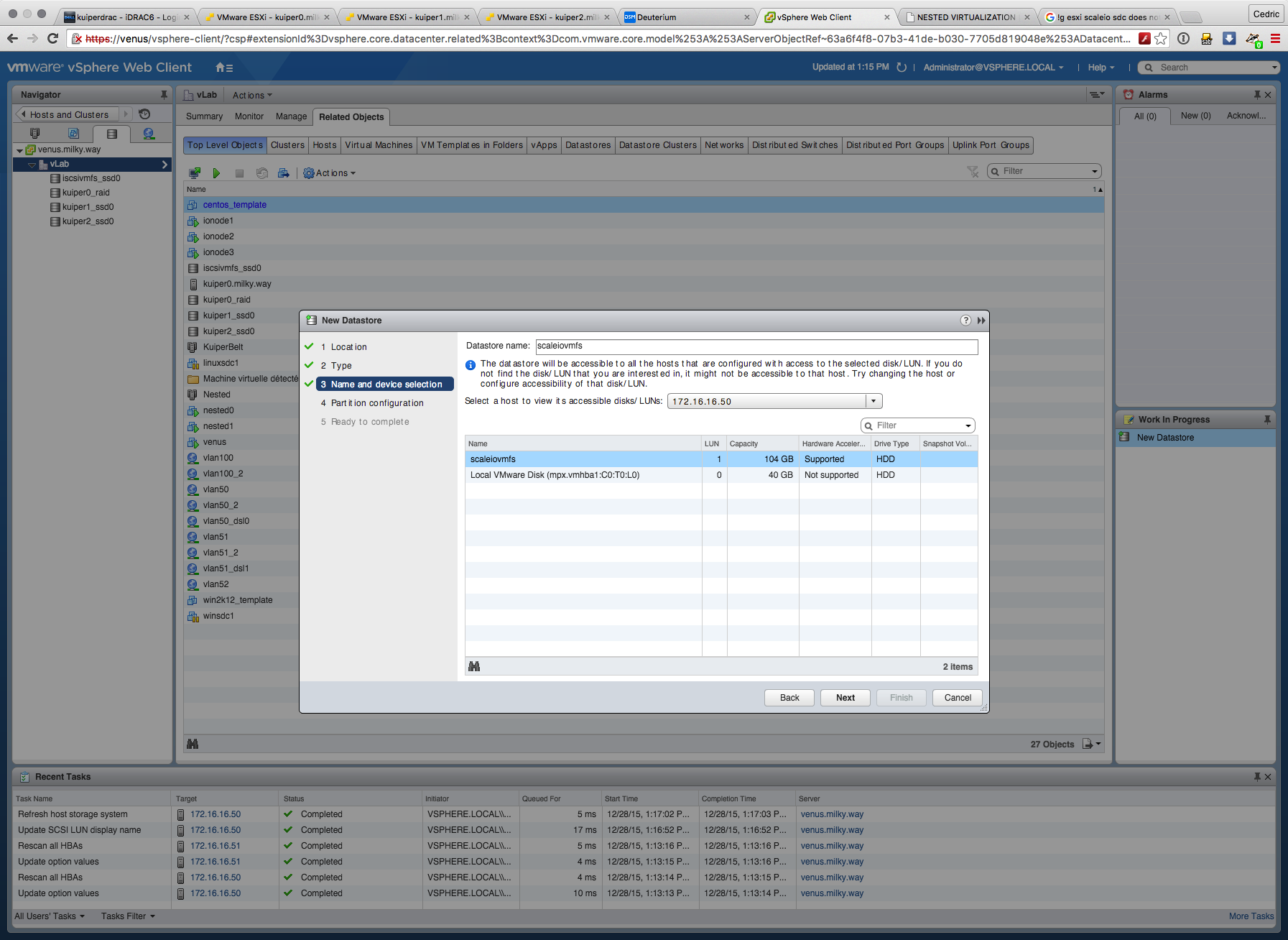Click the Datastore name text field
The width and height of the screenshot is (1288, 940).
click(756, 346)
